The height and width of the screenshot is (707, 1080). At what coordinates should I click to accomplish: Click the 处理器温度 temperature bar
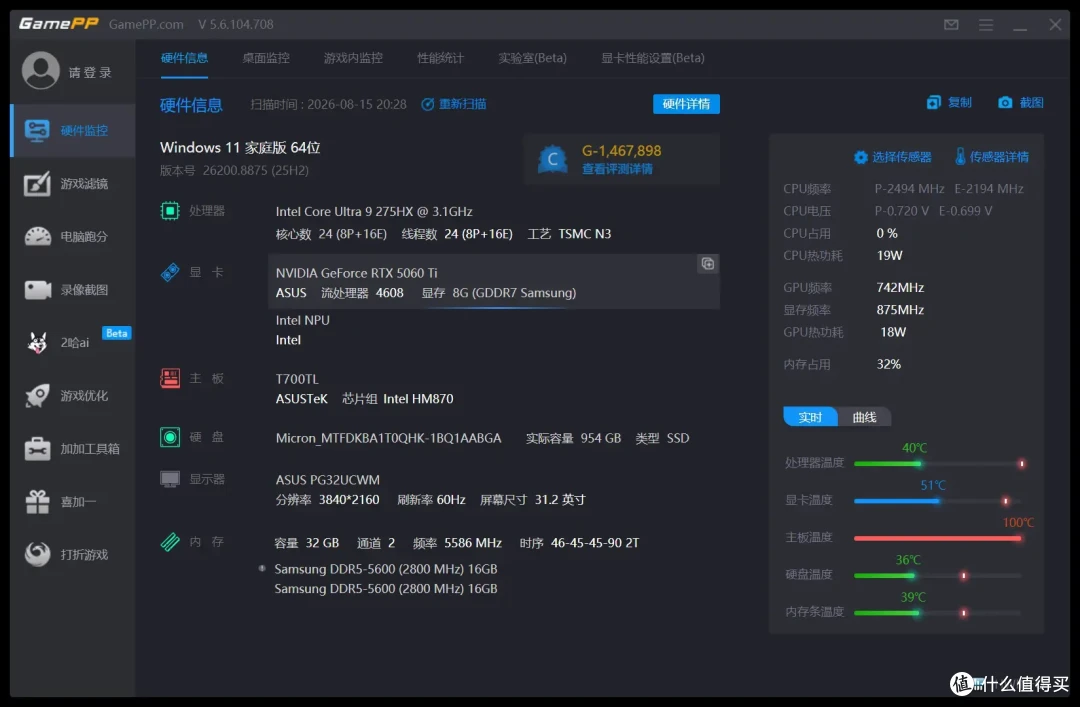[939, 464]
